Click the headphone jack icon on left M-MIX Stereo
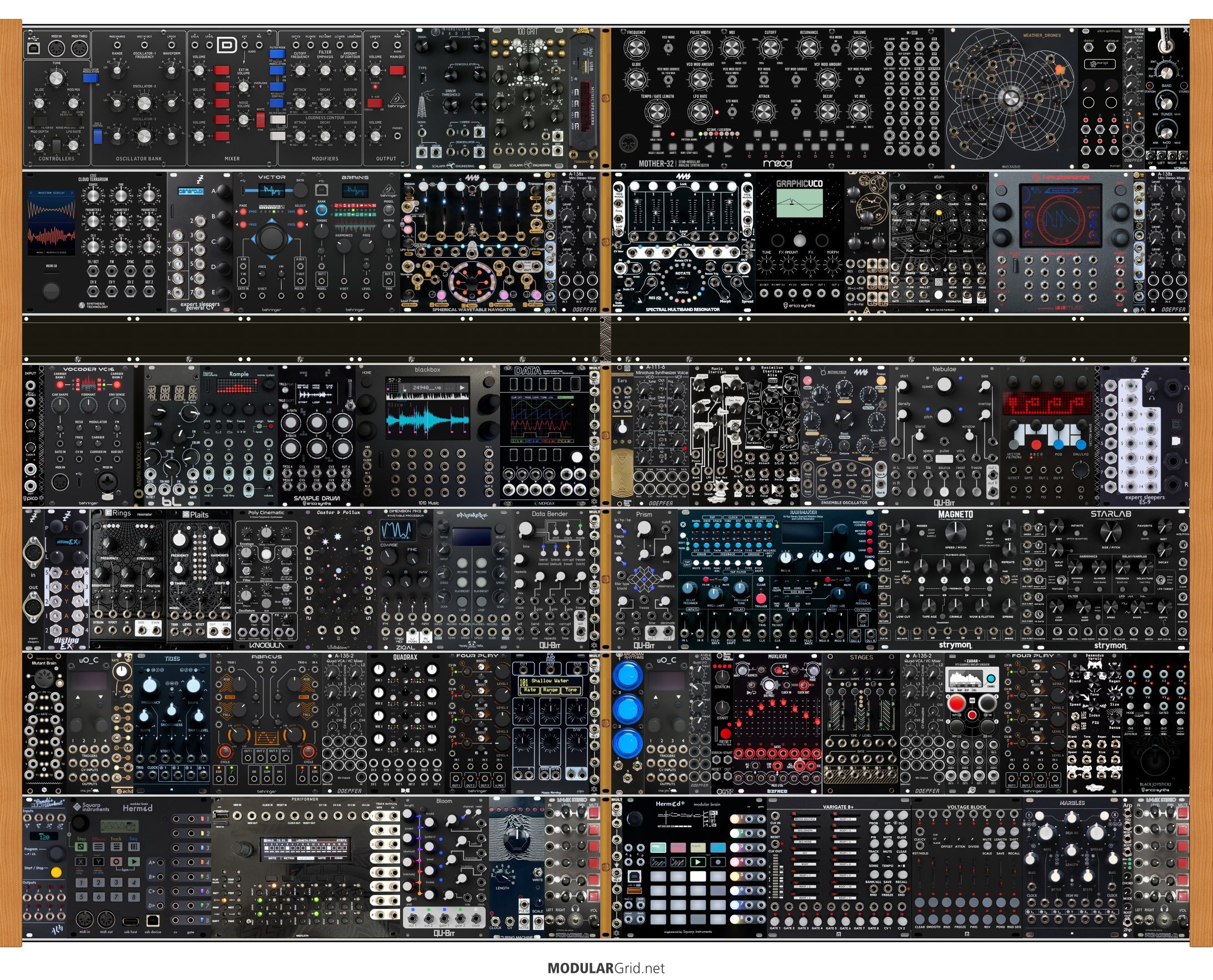Viewport: 1213px width, 980px height. coord(576,908)
